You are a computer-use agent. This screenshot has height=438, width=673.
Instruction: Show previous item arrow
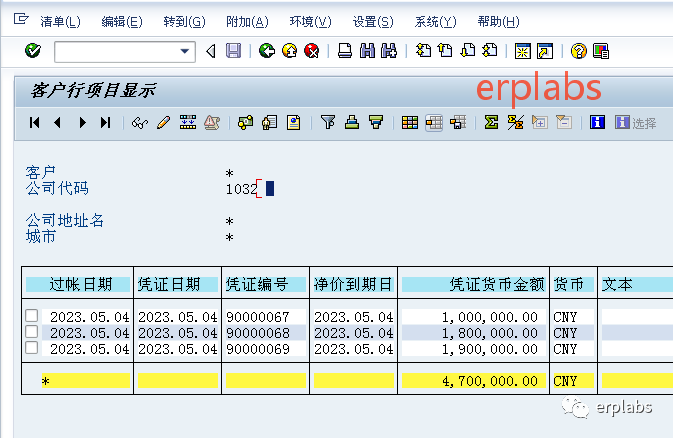pyautogui.click(x=58, y=123)
